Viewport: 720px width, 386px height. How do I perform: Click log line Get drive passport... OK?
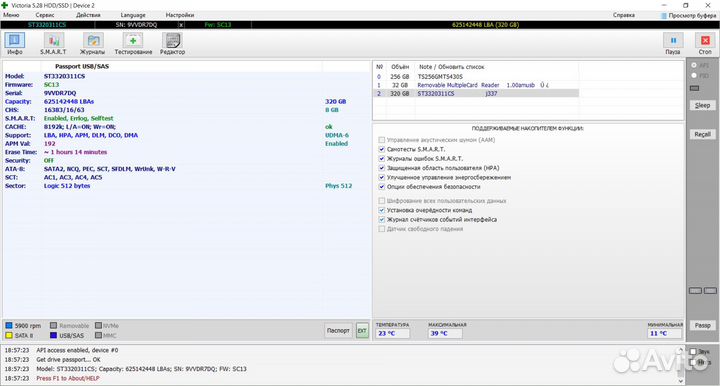click(68, 359)
